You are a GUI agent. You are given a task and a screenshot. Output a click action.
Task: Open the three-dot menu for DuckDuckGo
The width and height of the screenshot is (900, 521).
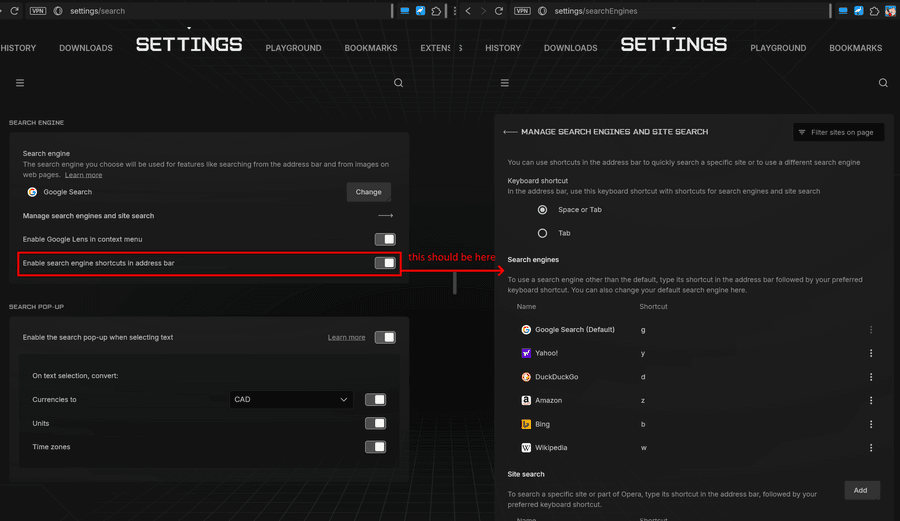pyautogui.click(x=871, y=377)
